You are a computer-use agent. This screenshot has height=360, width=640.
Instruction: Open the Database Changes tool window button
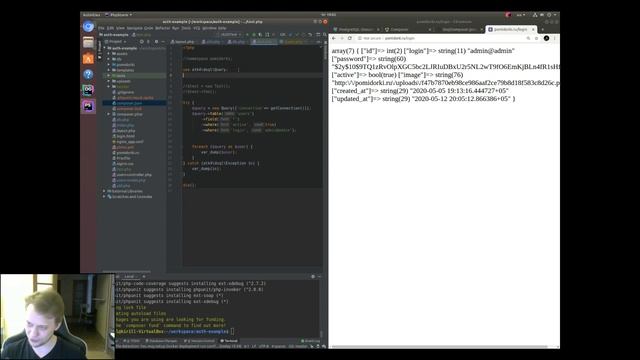click(x=162, y=341)
